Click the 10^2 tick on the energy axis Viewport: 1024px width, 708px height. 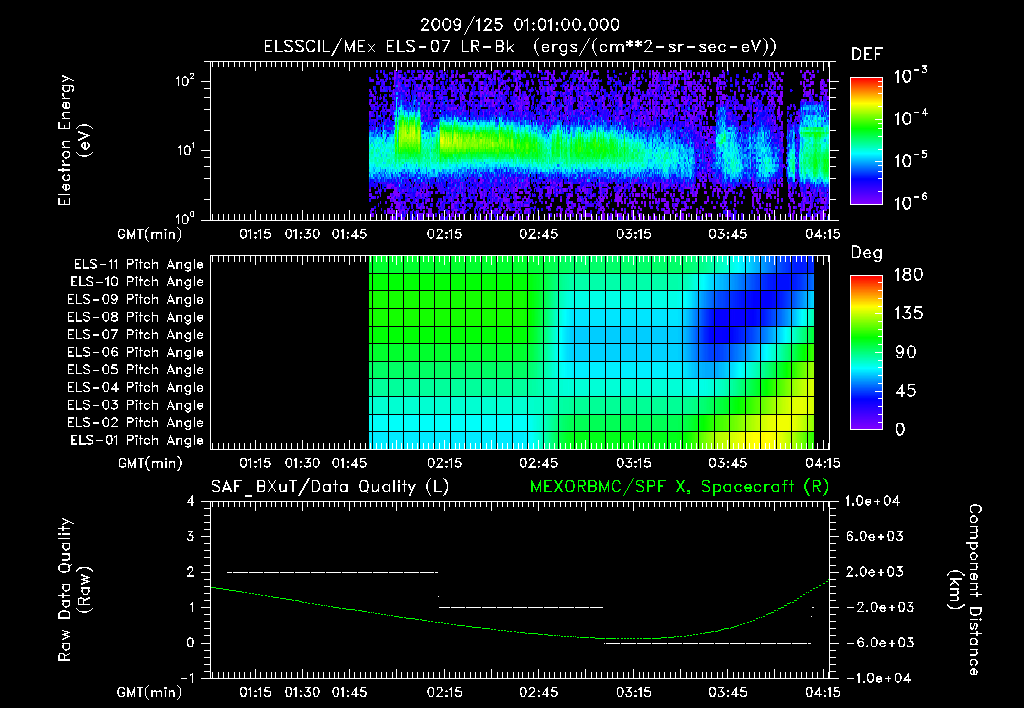click(x=185, y=82)
